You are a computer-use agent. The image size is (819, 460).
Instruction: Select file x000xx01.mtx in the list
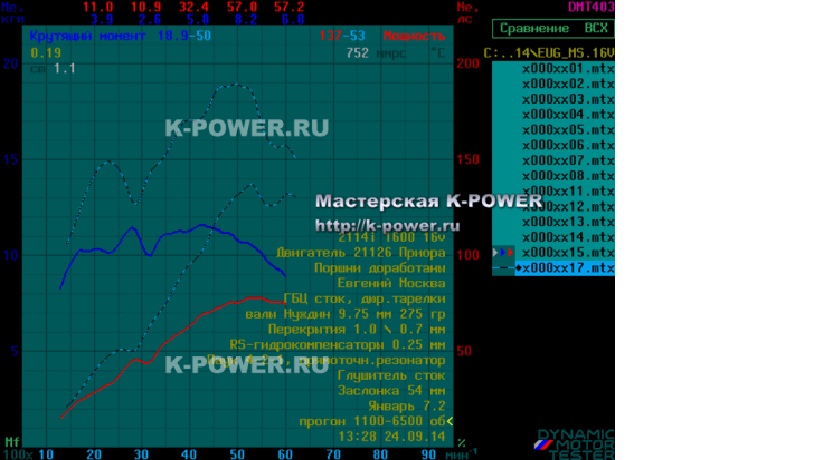pyautogui.click(x=568, y=68)
